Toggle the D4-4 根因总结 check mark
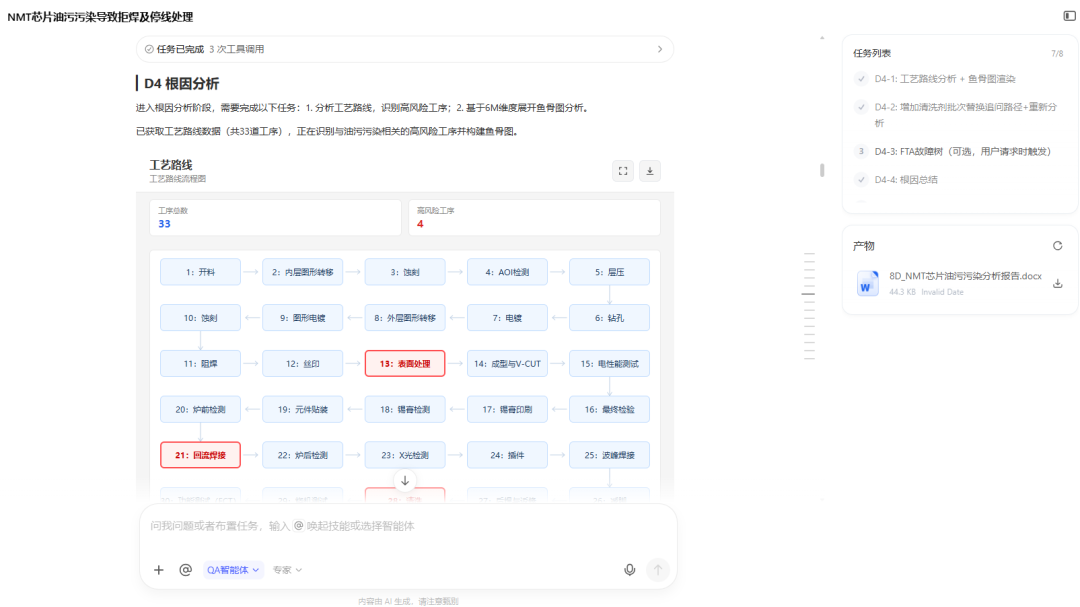The width and height of the screenshot is (1080, 607). tap(861, 180)
